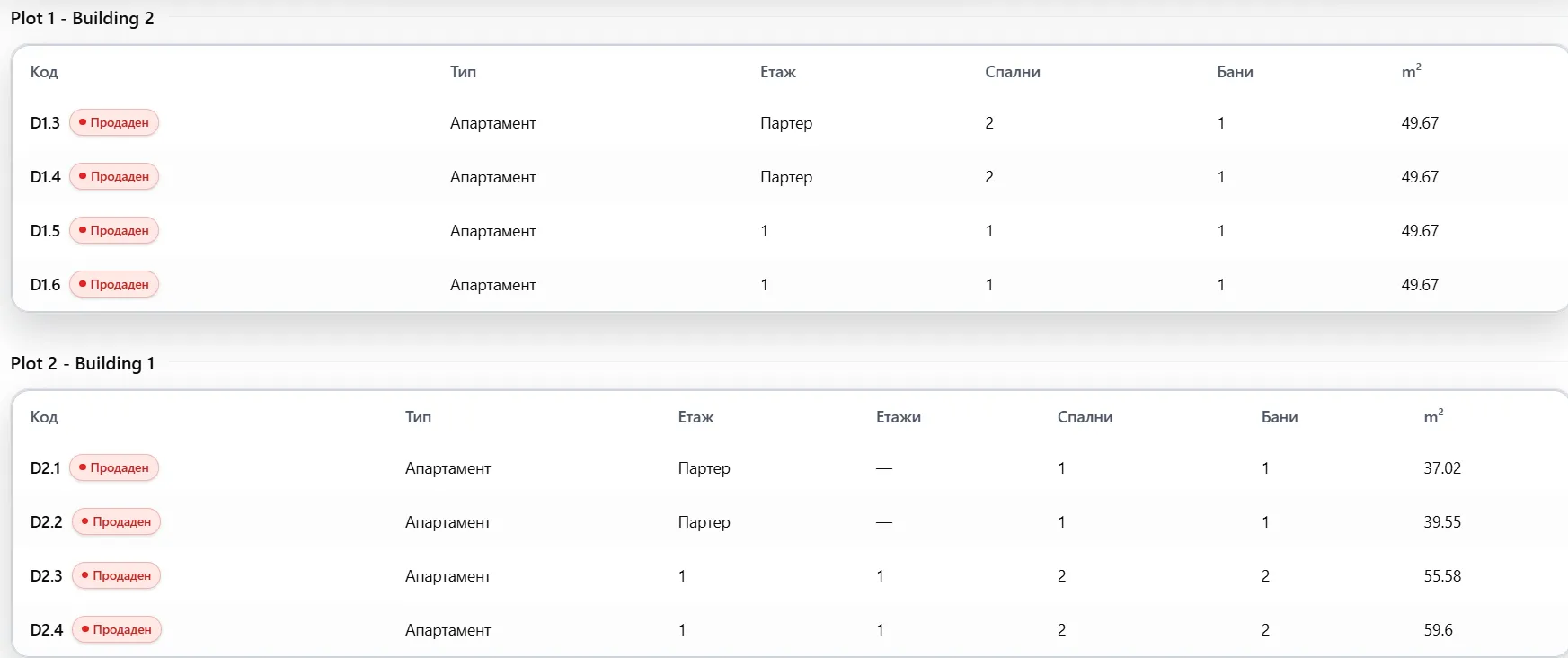
Task: Click the Етажи column header in Plot 2 table
Action: [x=899, y=417]
